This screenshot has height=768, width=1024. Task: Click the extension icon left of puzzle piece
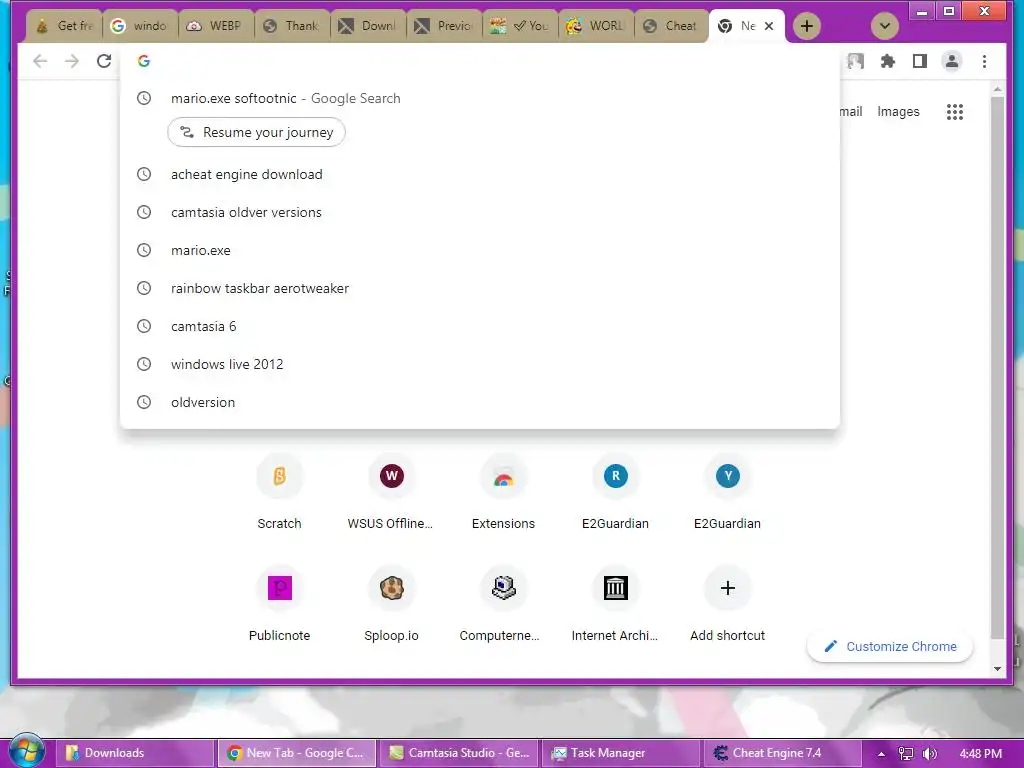pos(856,61)
